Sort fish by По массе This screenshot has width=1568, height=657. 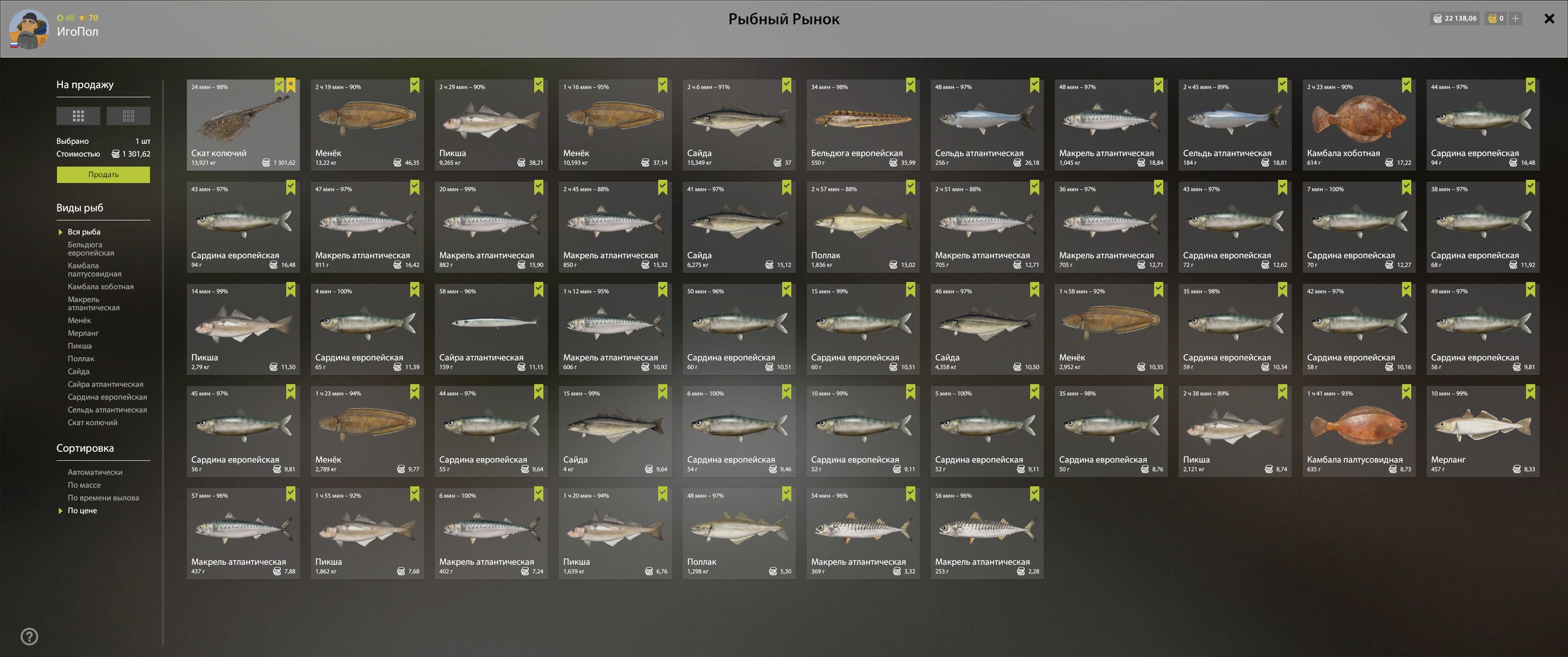[x=84, y=485]
